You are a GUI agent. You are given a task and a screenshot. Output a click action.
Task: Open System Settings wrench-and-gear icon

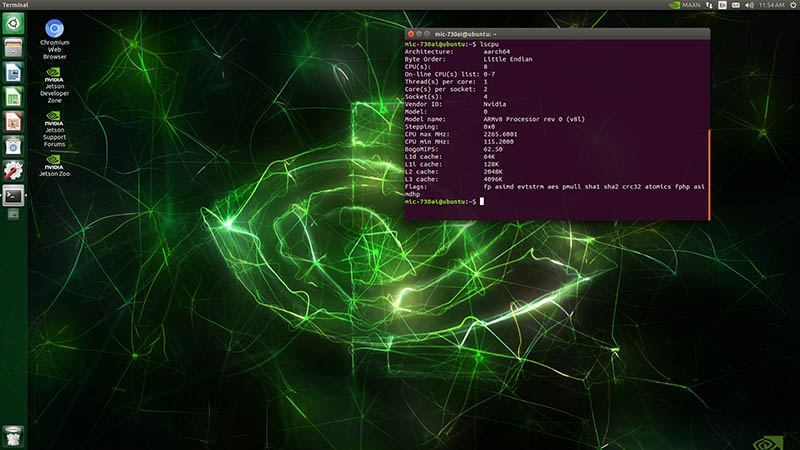(x=13, y=170)
